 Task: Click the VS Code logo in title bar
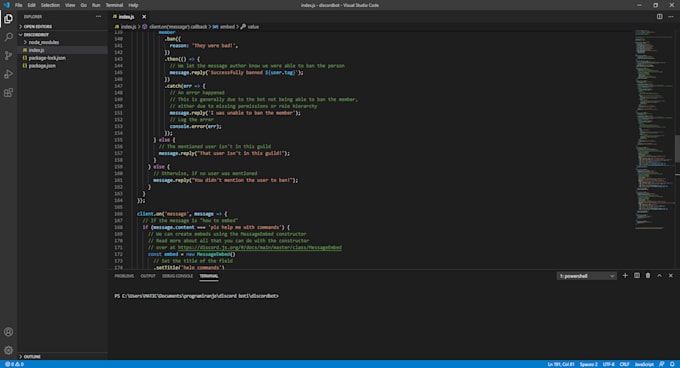tap(6, 5)
